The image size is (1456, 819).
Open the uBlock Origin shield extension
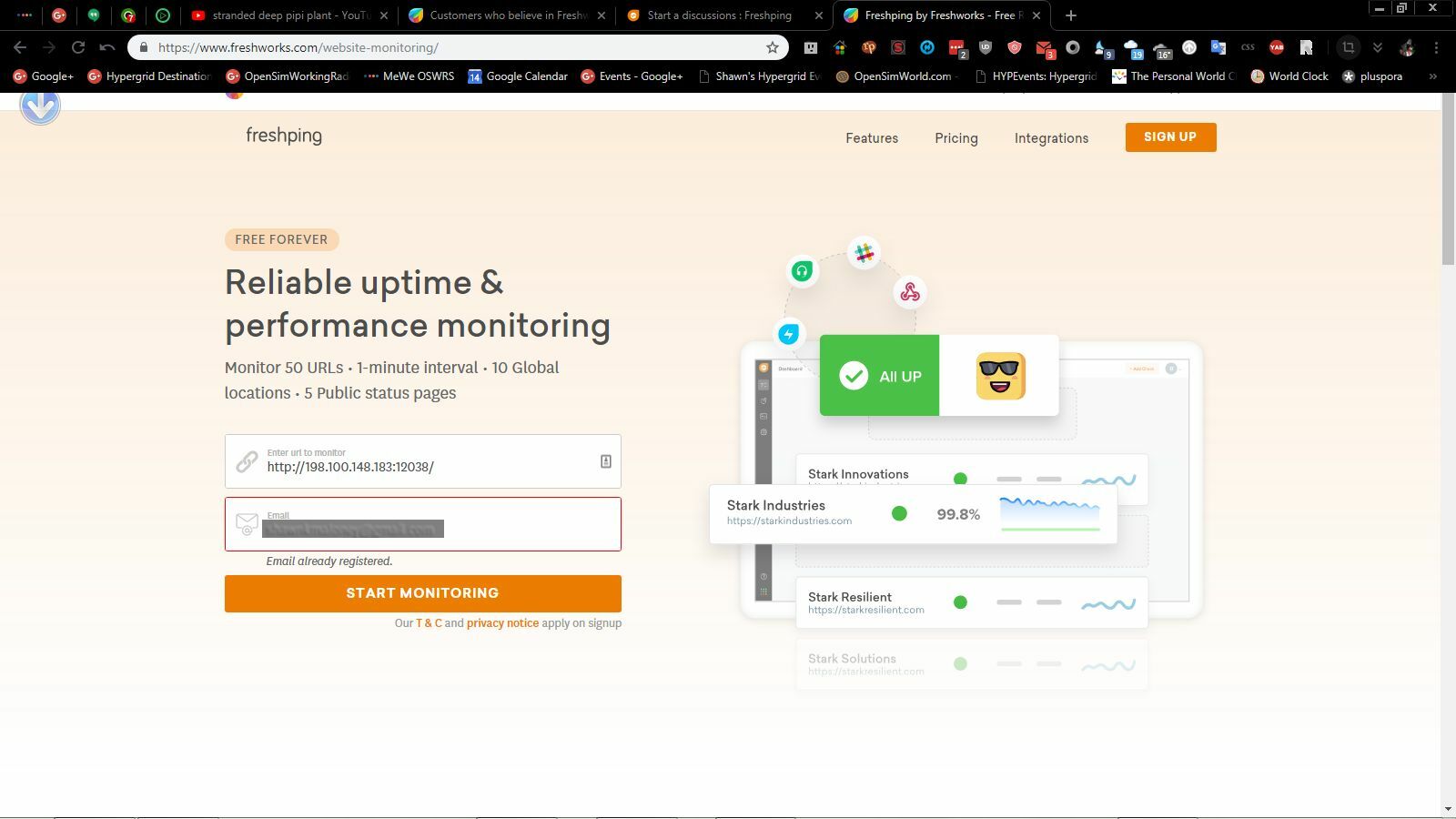pyautogui.click(x=986, y=47)
